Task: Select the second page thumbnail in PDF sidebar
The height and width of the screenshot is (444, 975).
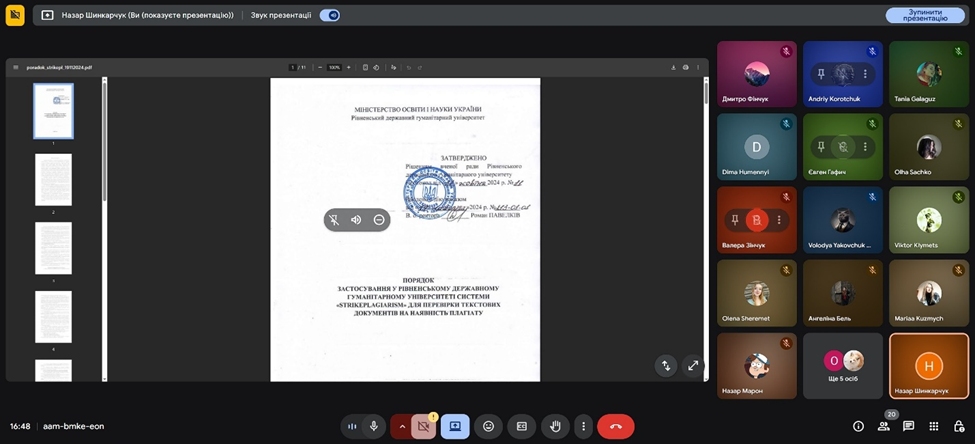Action: [53, 178]
